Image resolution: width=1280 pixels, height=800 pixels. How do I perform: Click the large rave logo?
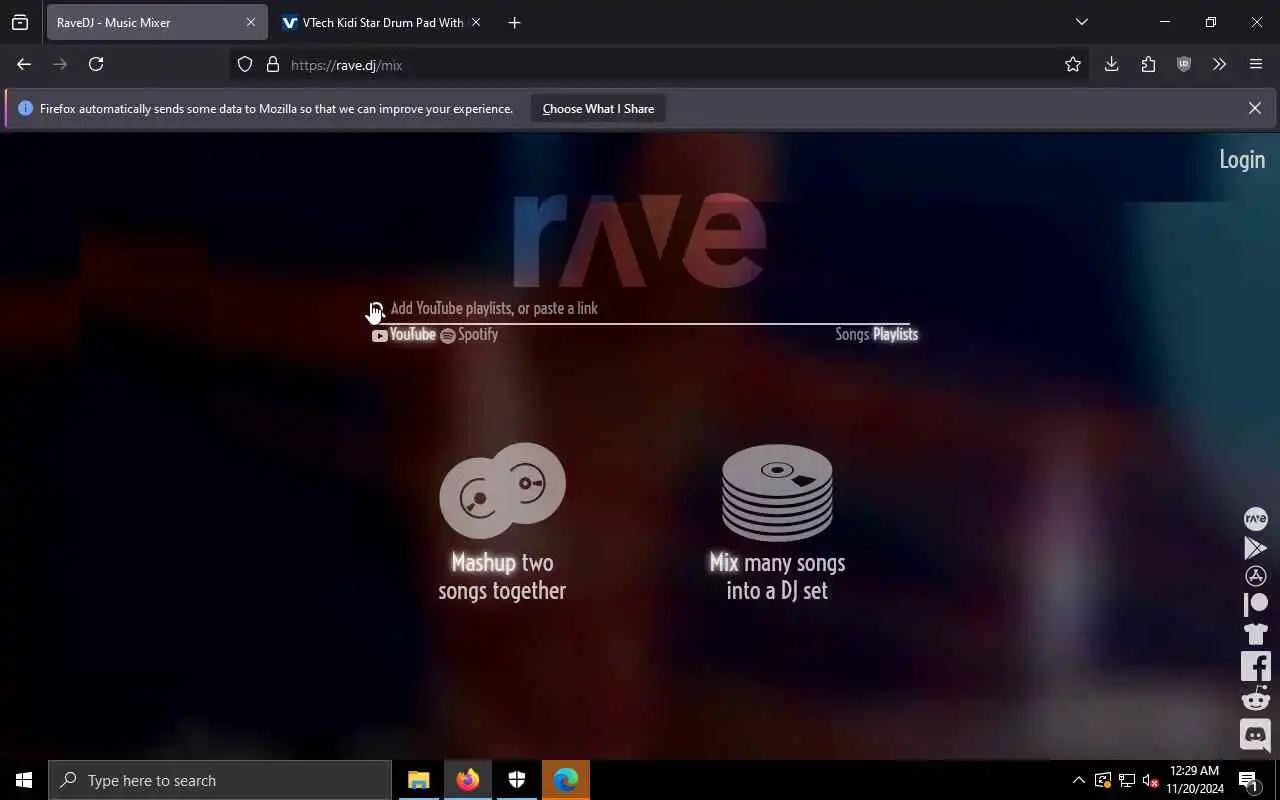[x=639, y=240]
